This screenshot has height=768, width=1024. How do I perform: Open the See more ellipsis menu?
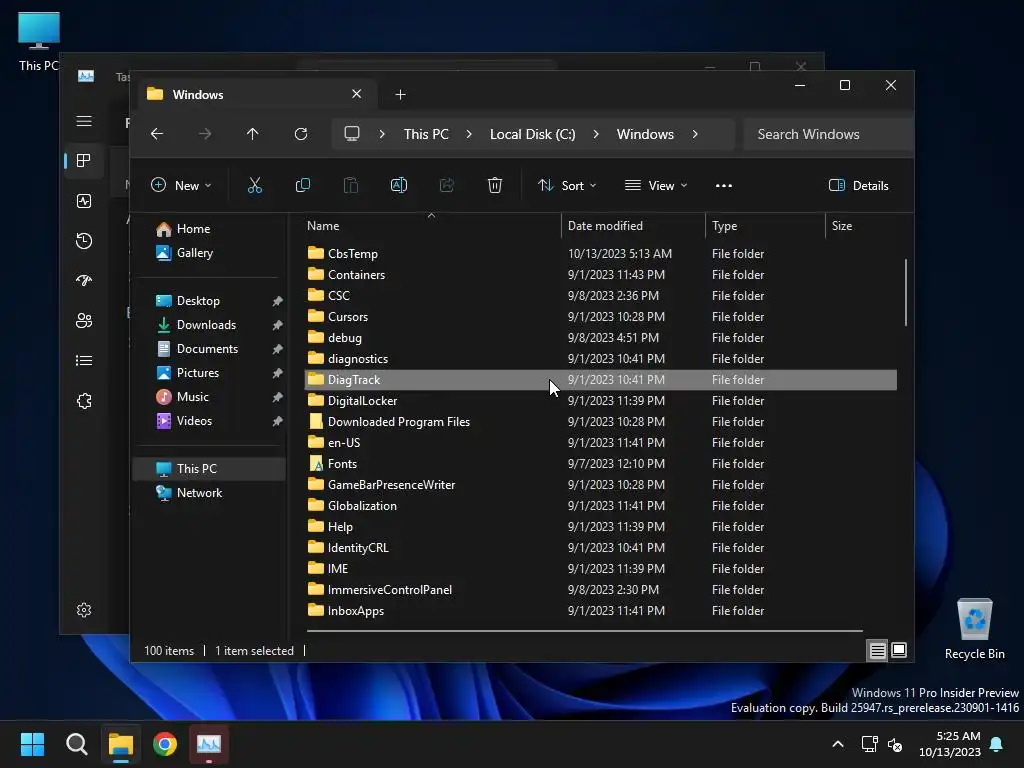point(724,186)
